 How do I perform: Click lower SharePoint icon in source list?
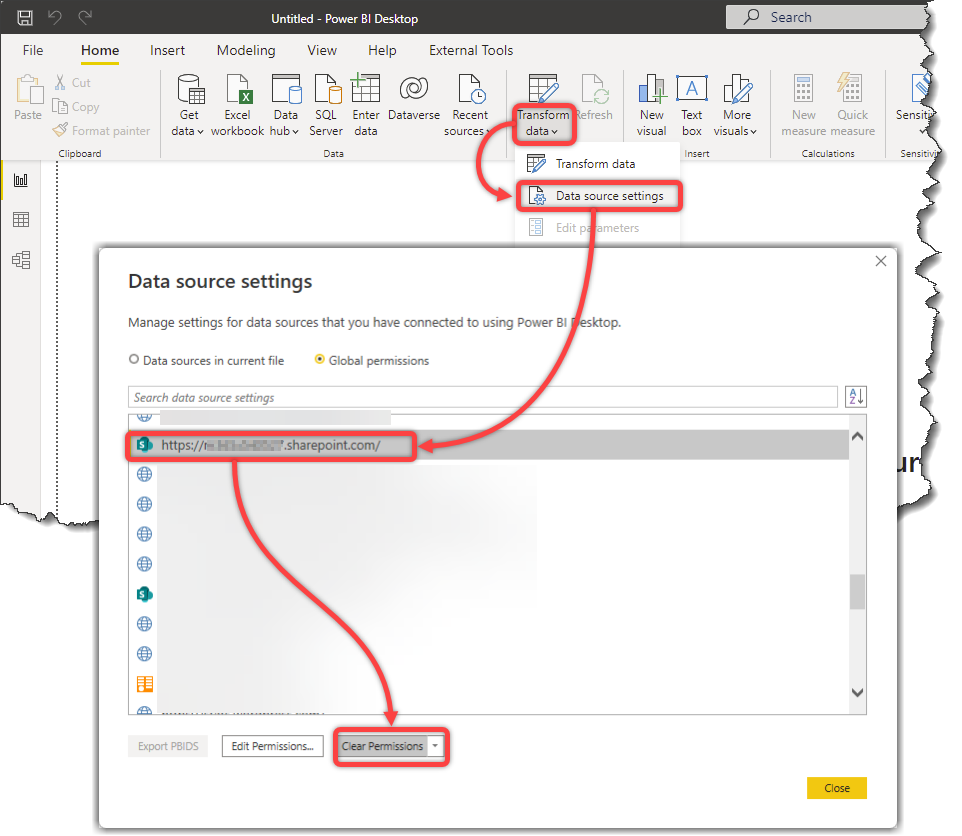tap(144, 594)
